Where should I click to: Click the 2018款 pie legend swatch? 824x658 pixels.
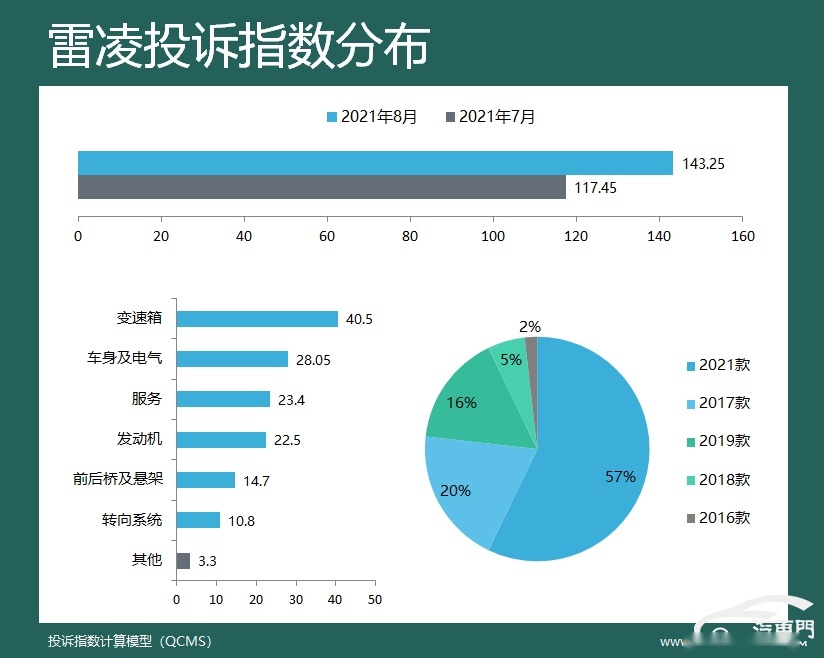(691, 480)
